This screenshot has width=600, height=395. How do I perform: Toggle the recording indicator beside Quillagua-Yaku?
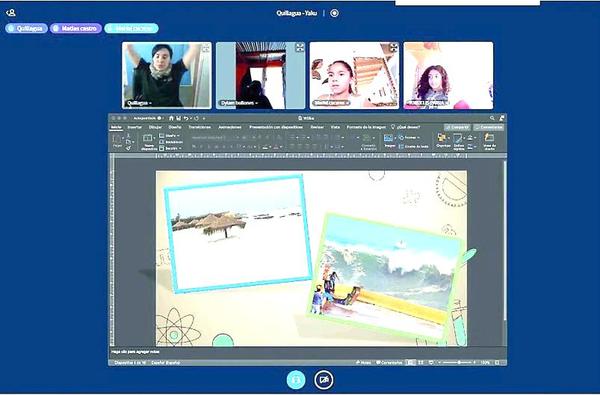[x=334, y=13]
